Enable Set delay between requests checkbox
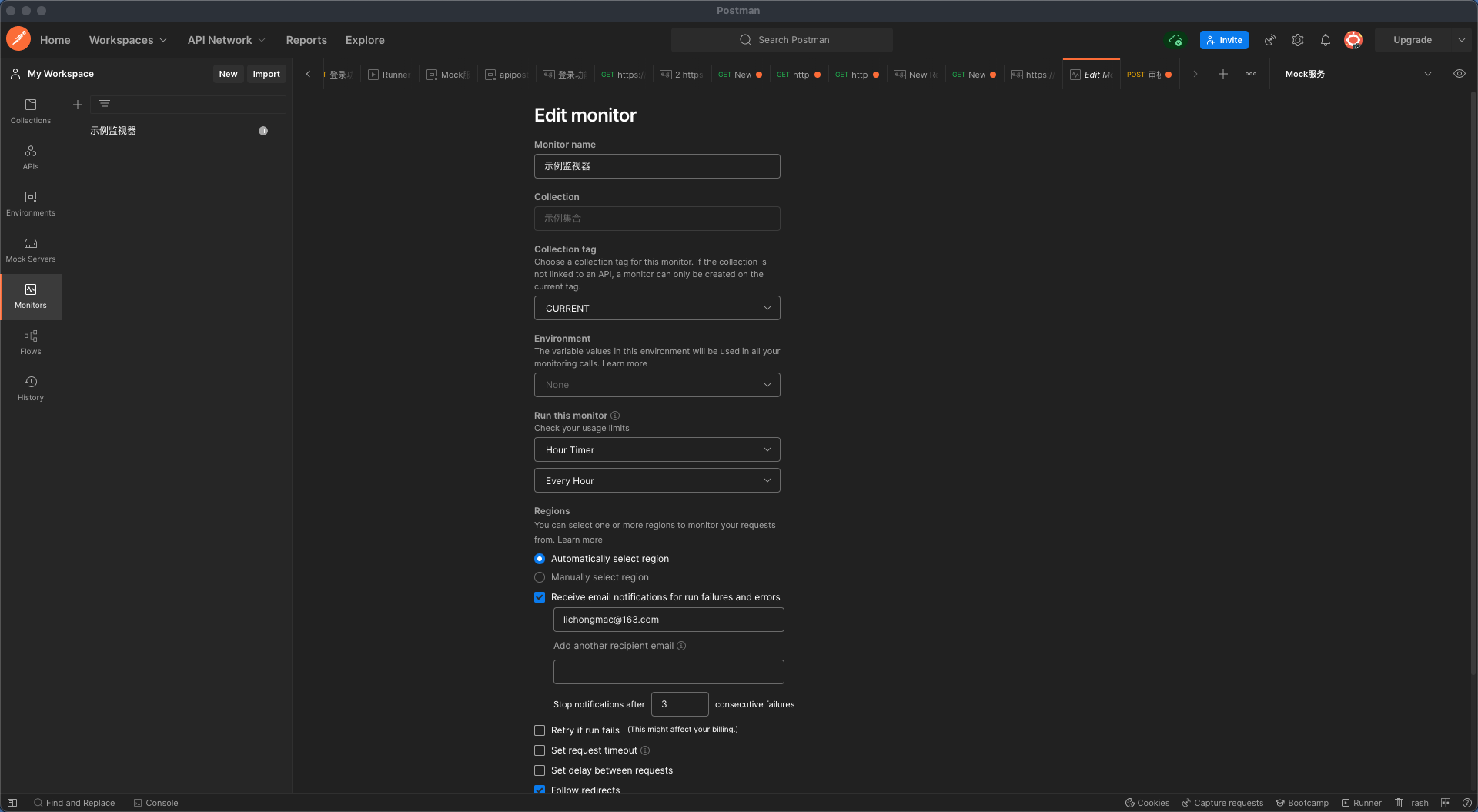1478x812 pixels. (x=540, y=770)
